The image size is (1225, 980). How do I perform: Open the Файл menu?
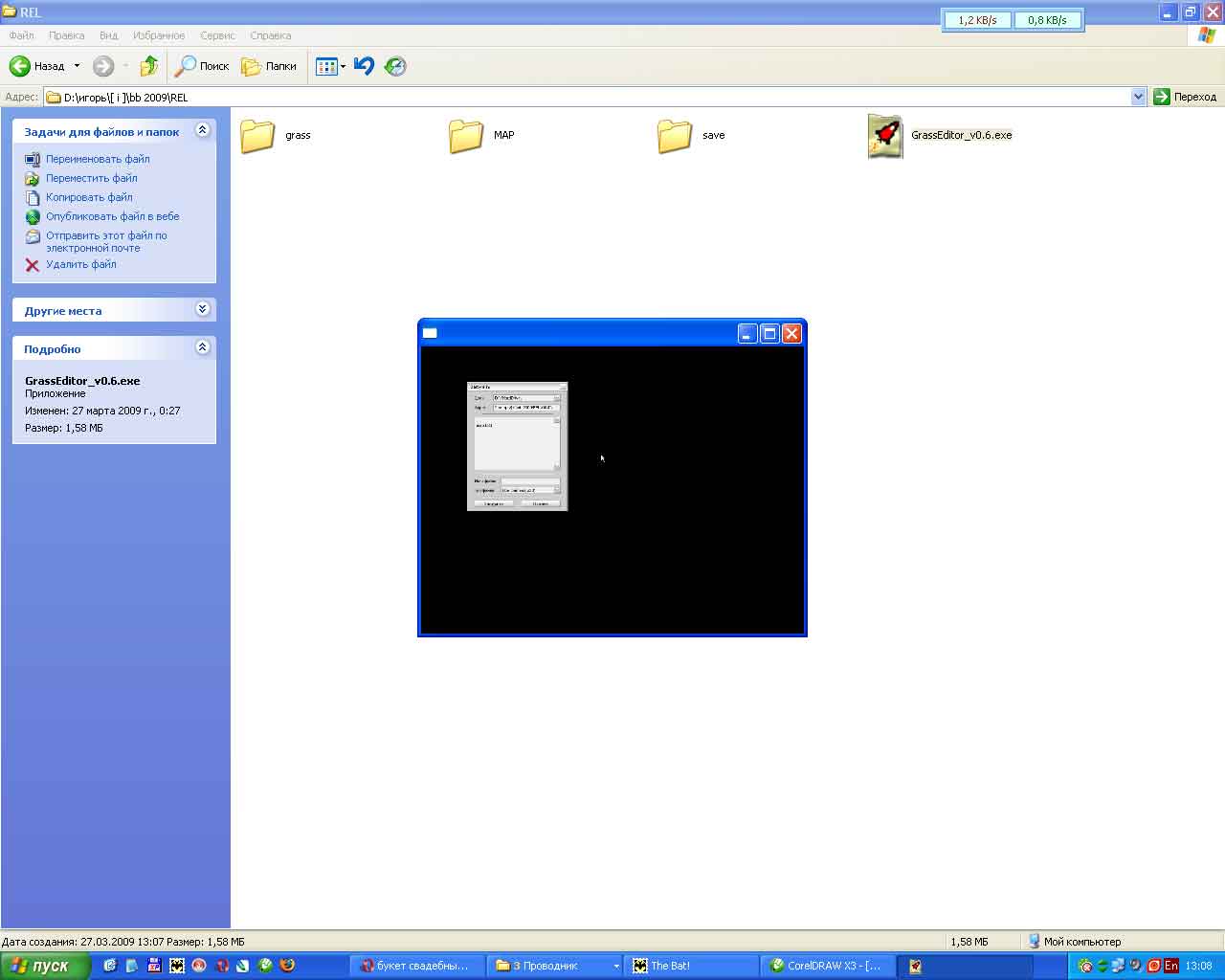click(21, 35)
